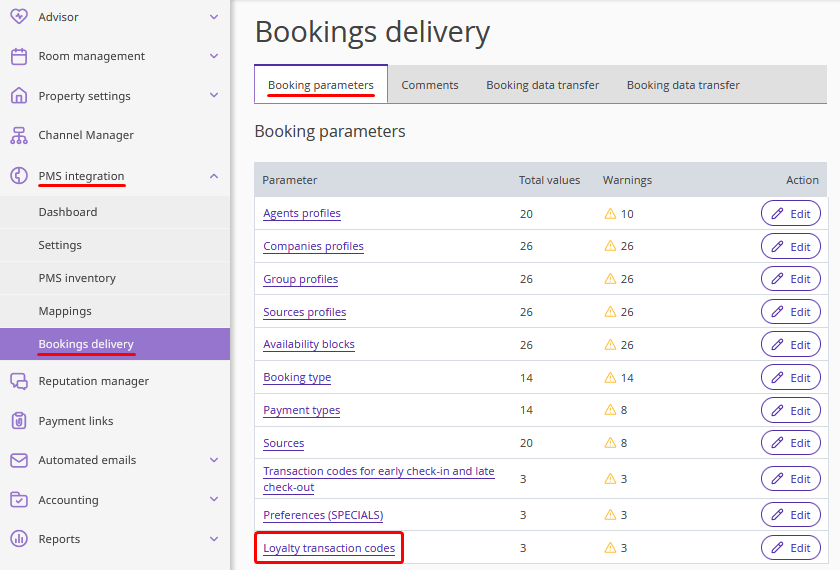
Task: Open the Availability blocks link
Action: click(309, 344)
